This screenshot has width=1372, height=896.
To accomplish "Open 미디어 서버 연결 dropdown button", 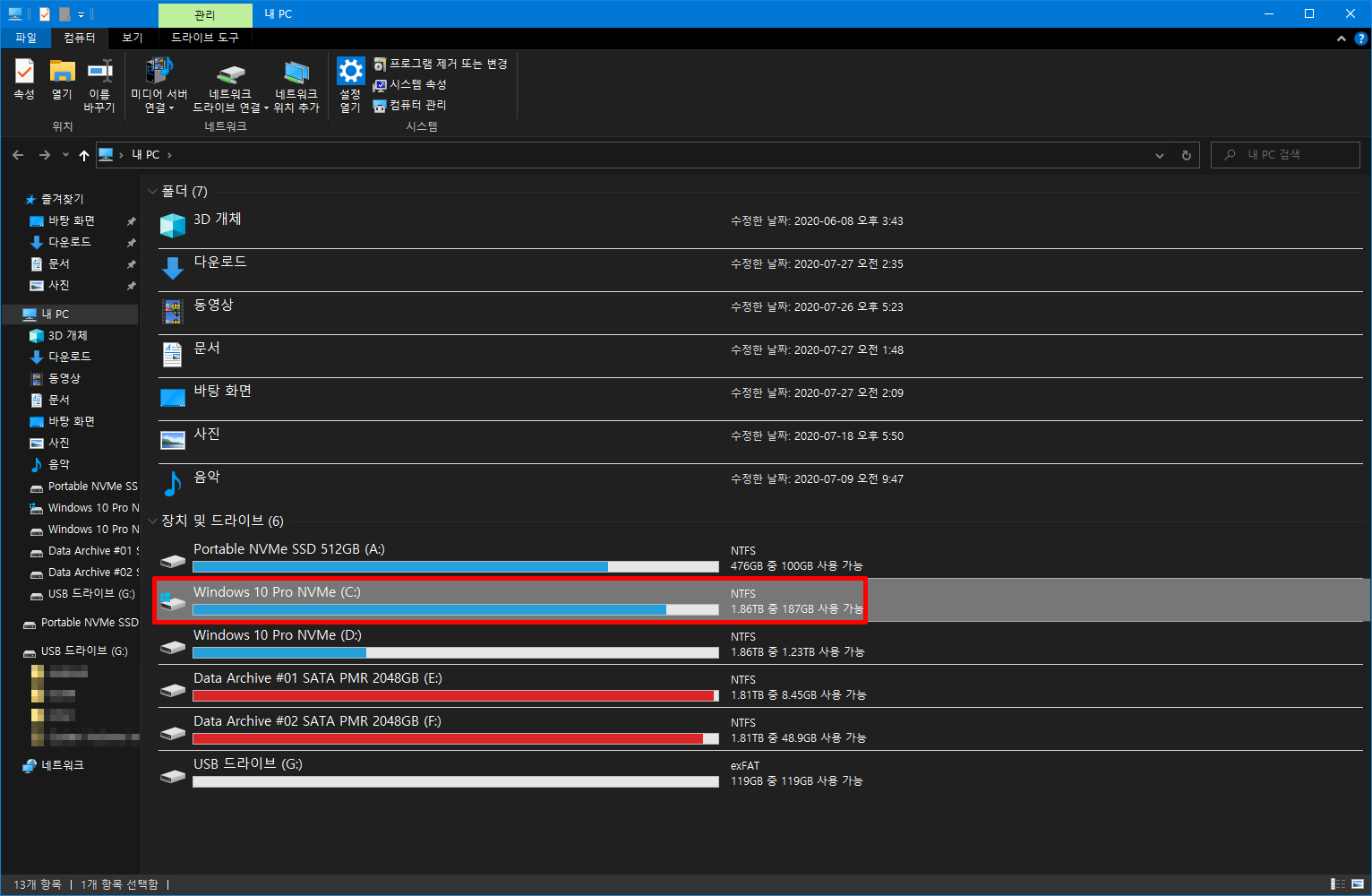I will (x=159, y=86).
